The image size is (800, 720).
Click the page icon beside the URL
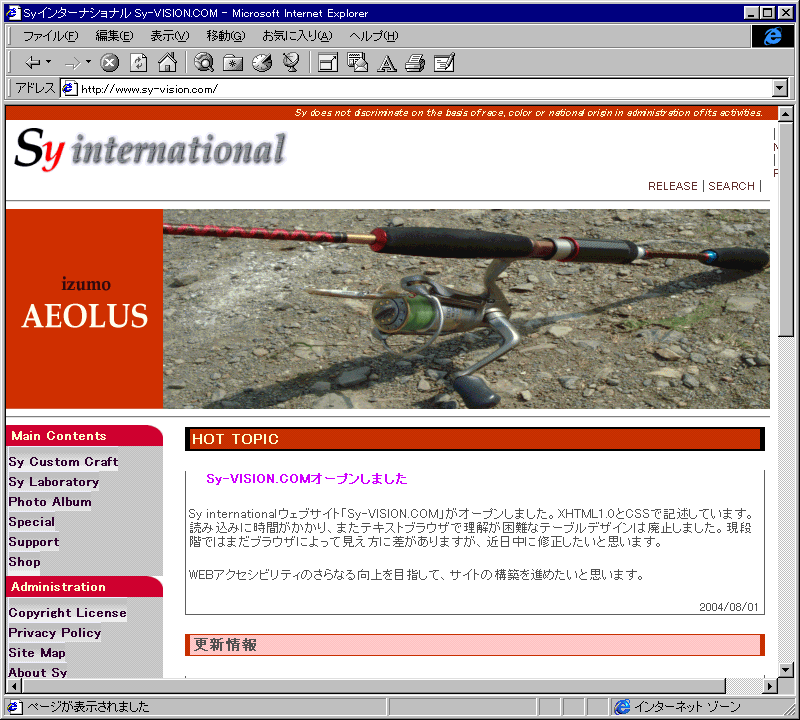coord(69,89)
